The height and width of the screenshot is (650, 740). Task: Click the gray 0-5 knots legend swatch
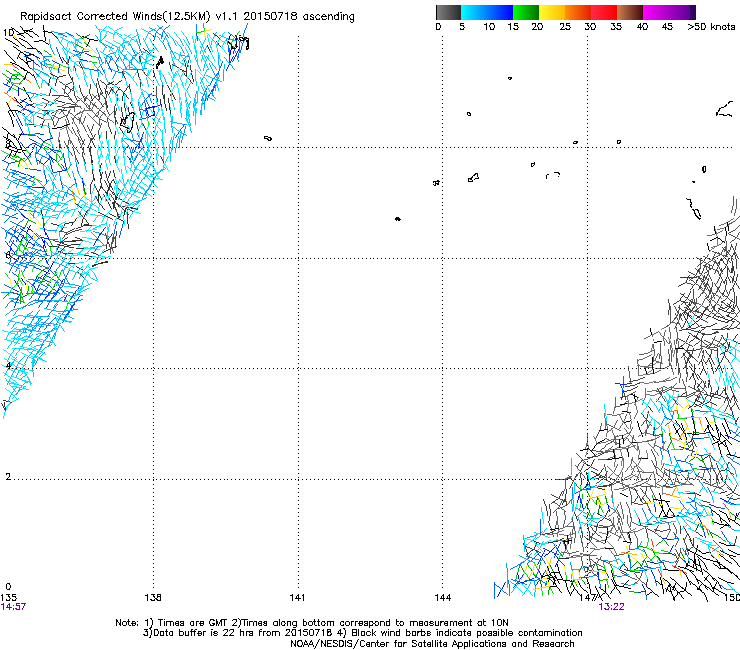[x=448, y=12]
